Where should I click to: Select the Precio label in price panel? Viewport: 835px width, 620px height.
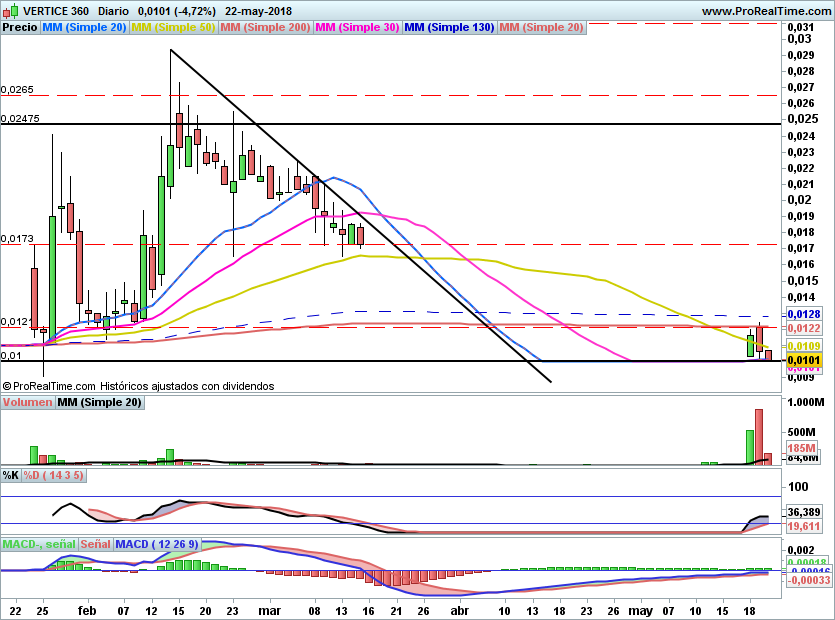coord(20,28)
